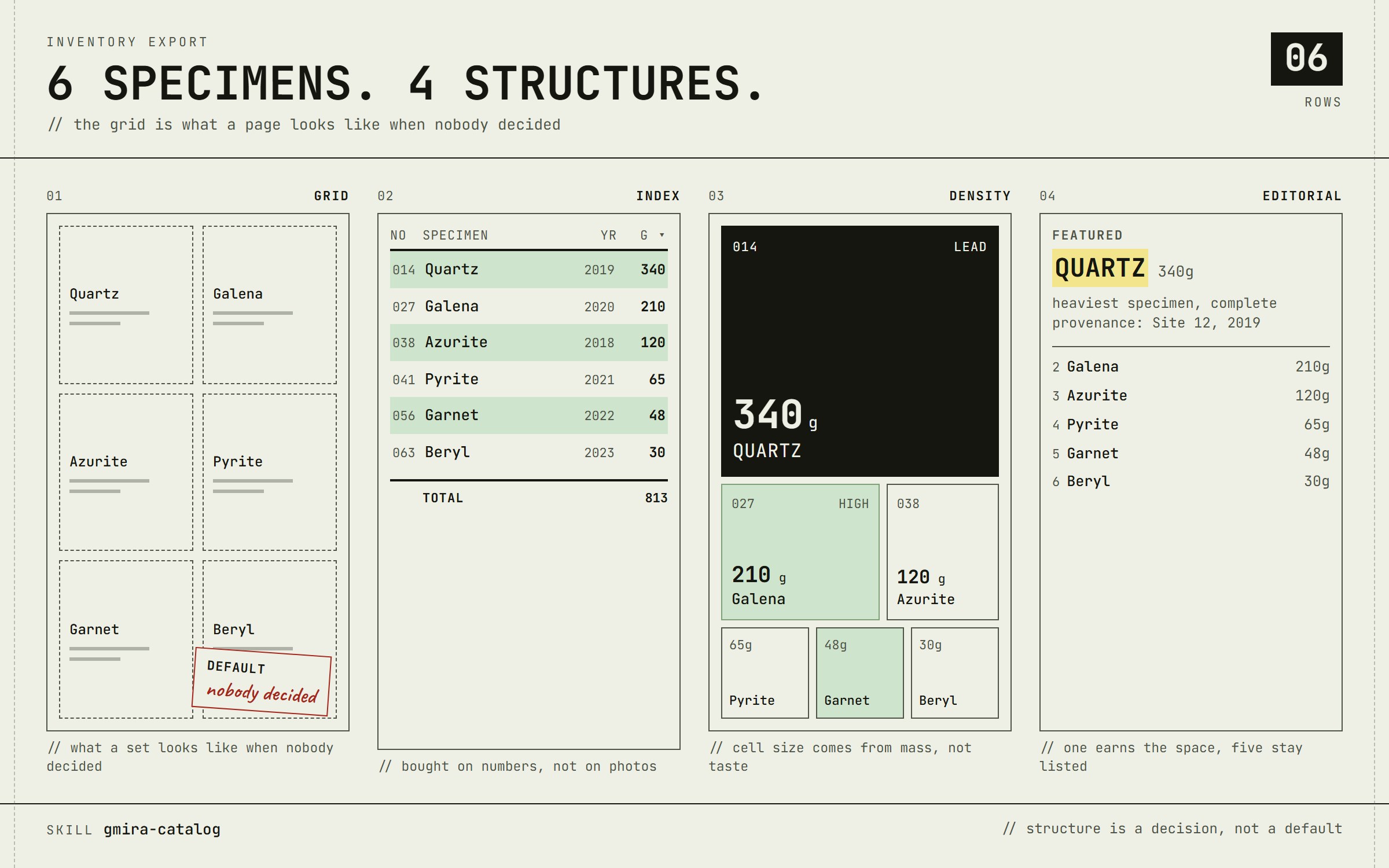Select the green 48g Garnet tile

click(x=859, y=673)
